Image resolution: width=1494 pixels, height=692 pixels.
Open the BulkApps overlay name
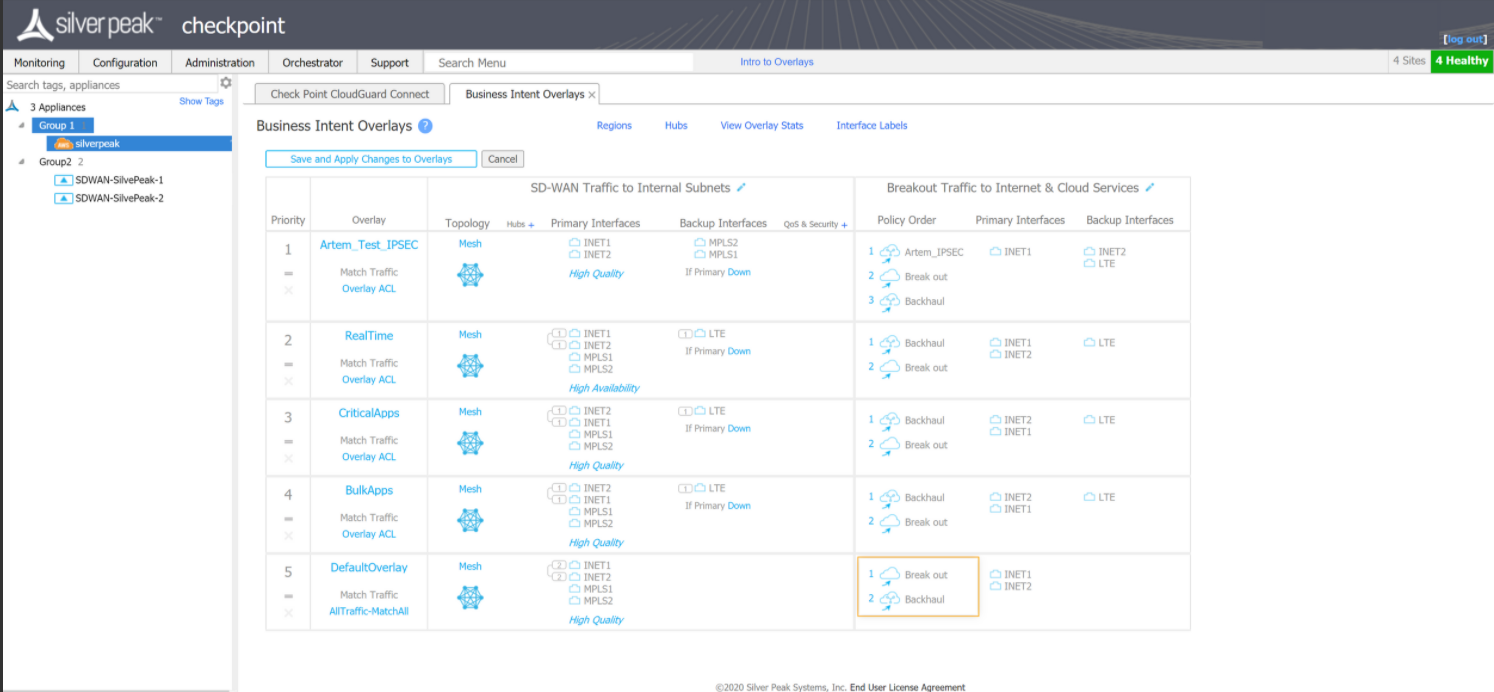369,490
